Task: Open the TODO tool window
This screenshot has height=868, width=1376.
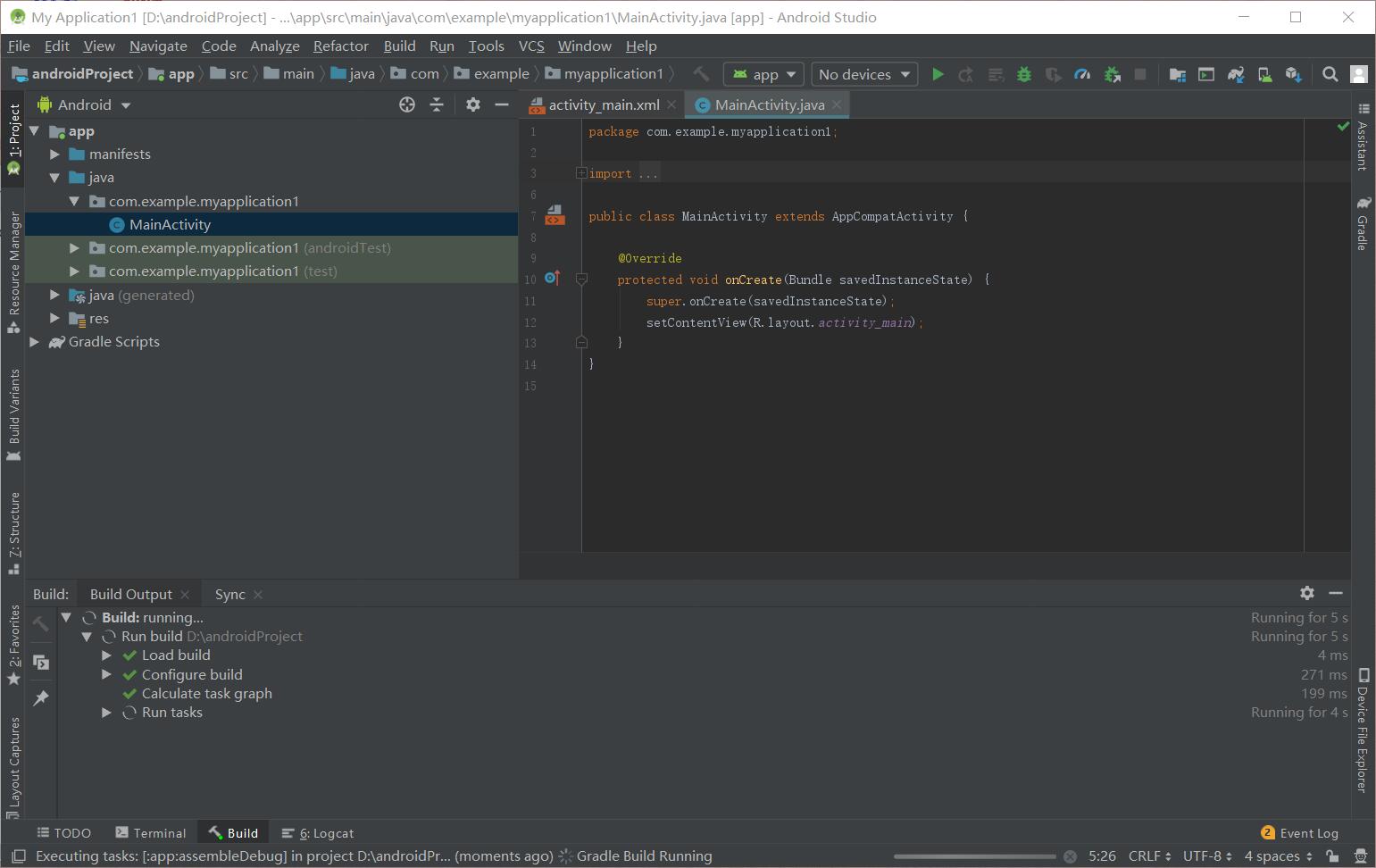Action: pos(63,832)
